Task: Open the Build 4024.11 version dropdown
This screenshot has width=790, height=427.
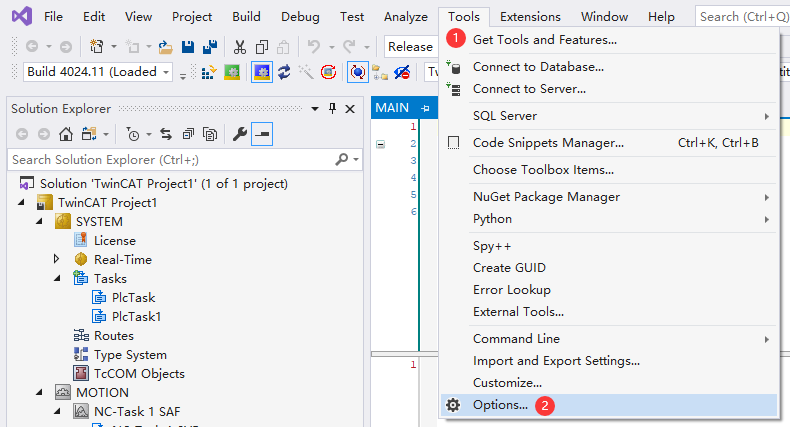Action: (166, 73)
